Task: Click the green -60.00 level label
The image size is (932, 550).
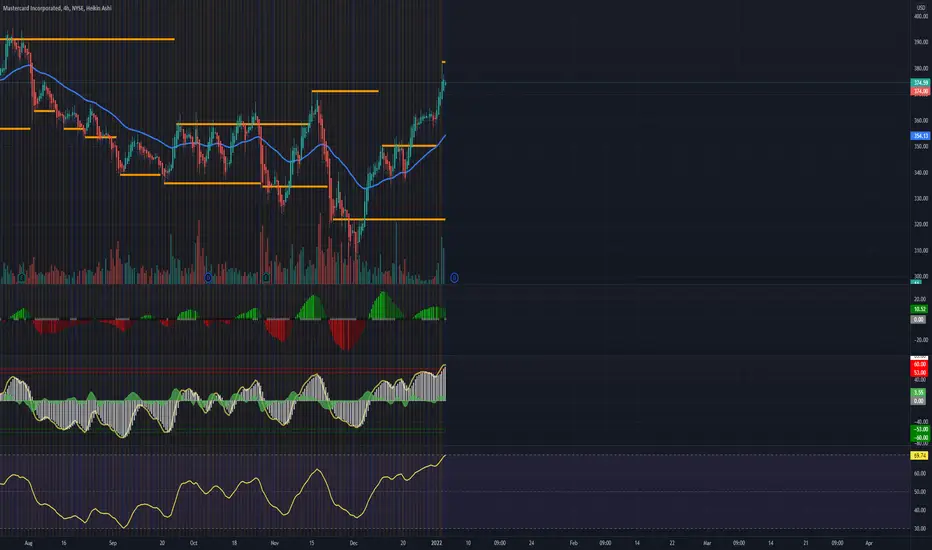Action: click(x=919, y=438)
